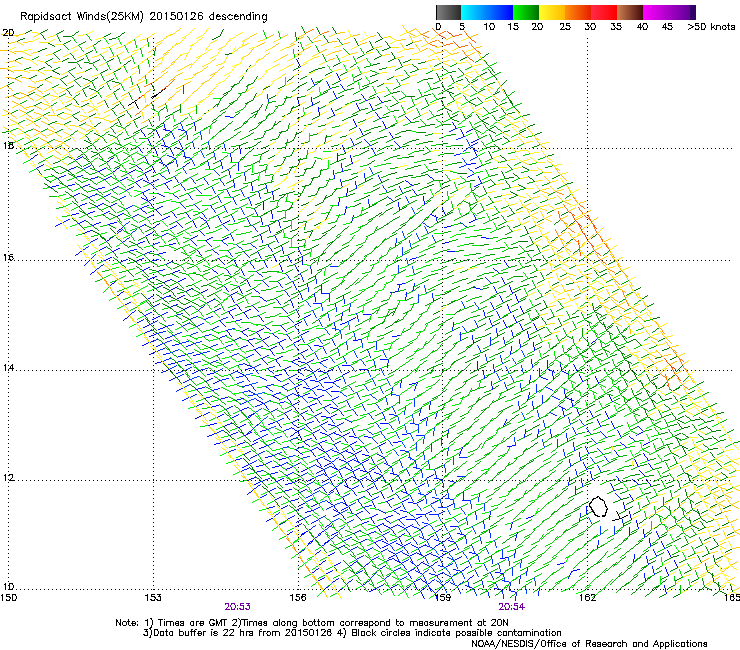The image size is (740, 650).
Task: Click the 'Times are GMT' note line
Action: (x=312, y=623)
